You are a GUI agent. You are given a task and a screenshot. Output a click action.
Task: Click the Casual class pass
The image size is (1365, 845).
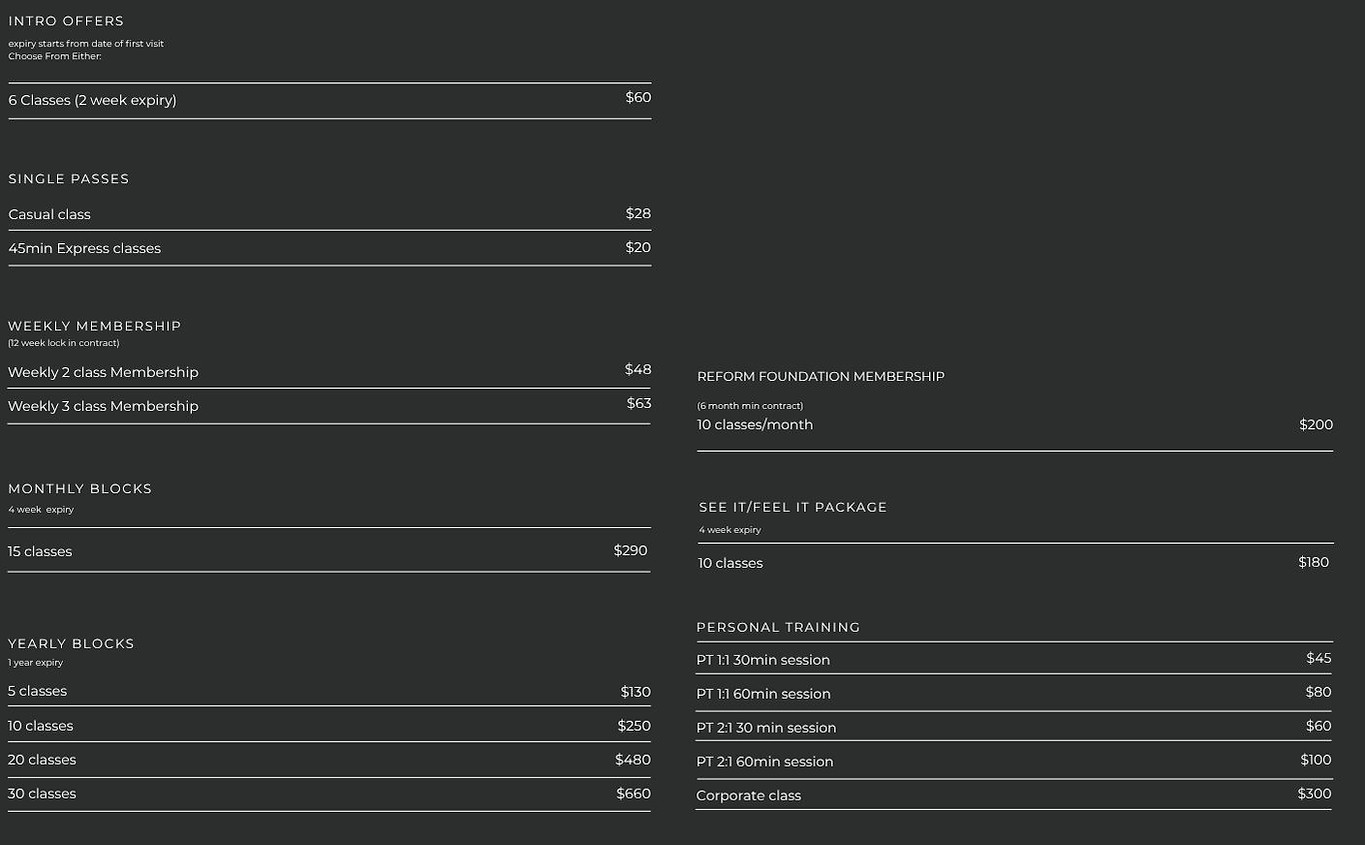(330, 214)
